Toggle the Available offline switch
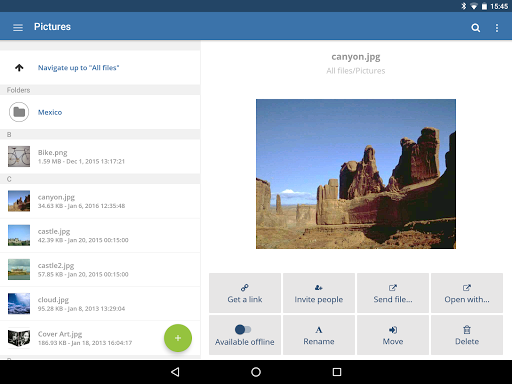 [243, 329]
